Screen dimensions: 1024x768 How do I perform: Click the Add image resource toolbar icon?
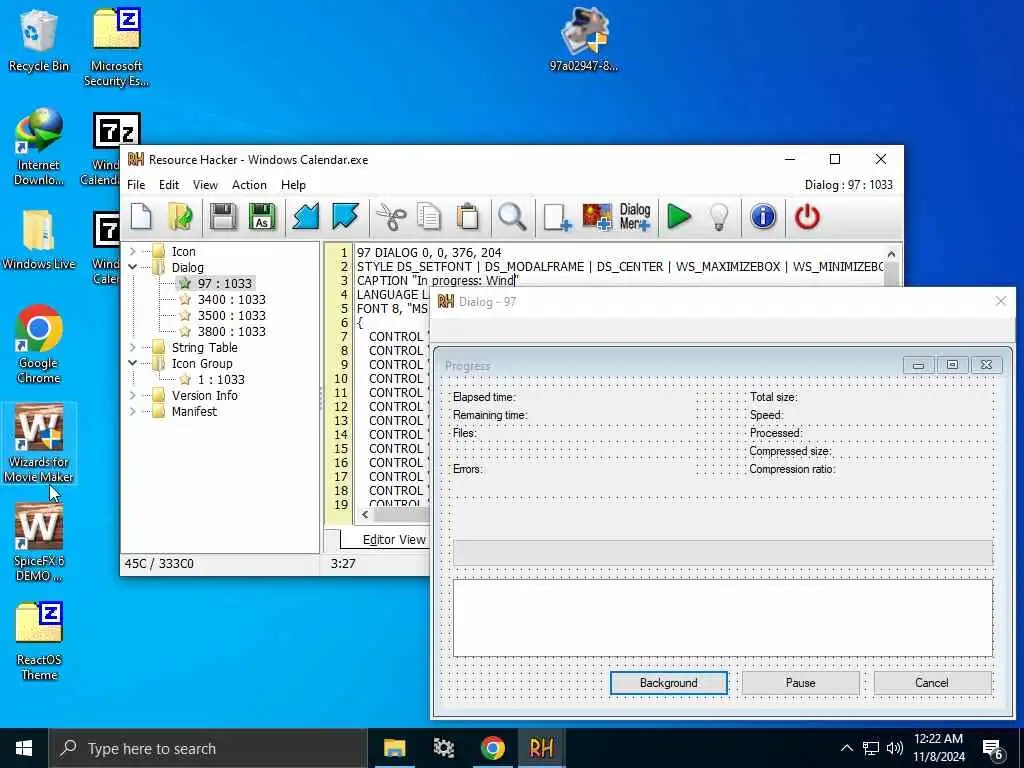tap(597, 217)
